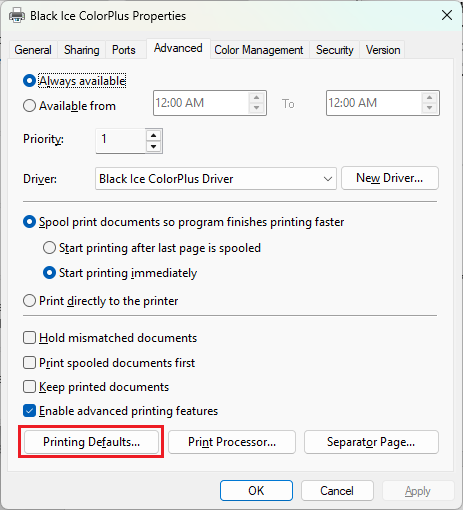
Task: Select Print directly to the printer
Action: coord(29,301)
